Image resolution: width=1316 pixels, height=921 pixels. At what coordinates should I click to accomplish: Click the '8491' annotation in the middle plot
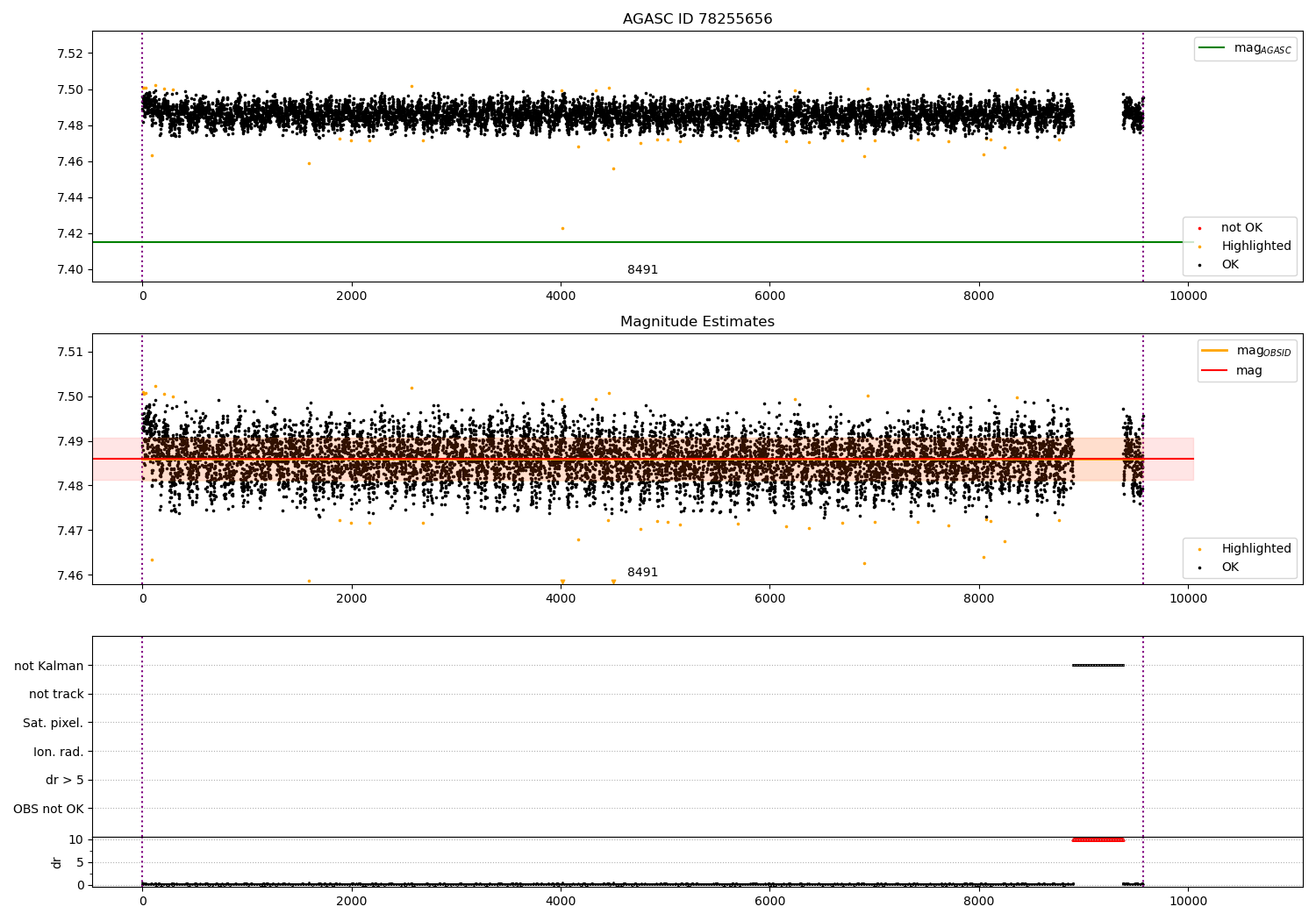(642, 573)
